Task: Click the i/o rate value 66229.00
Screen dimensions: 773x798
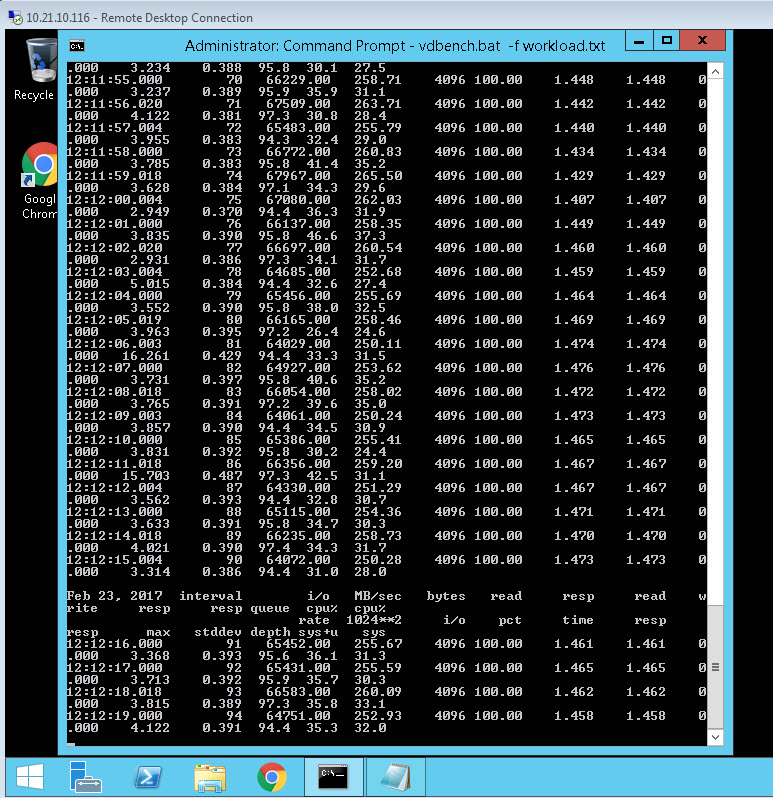Action: click(298, 80)
